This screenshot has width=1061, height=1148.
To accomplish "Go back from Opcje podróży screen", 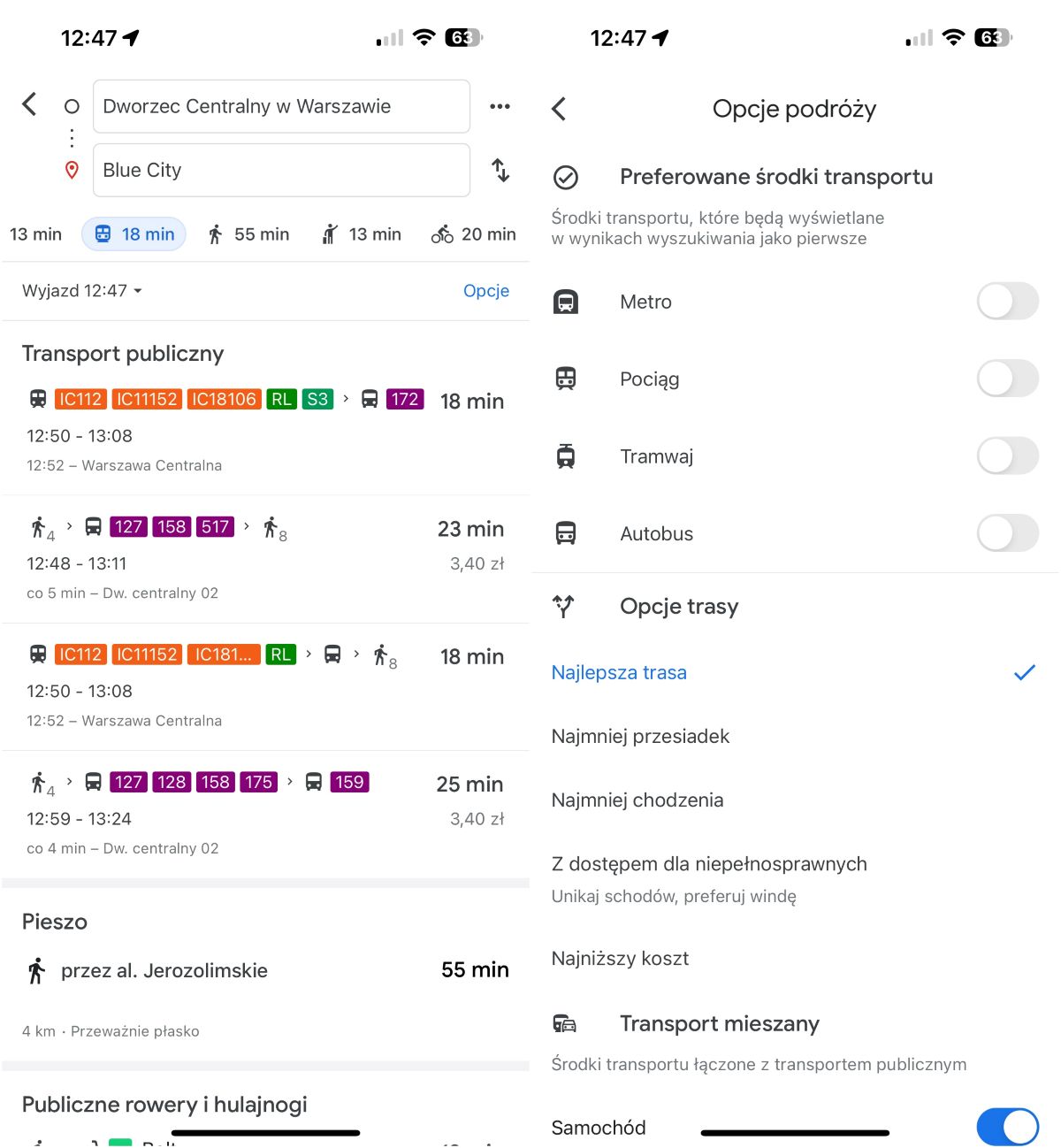I will 559,109.
